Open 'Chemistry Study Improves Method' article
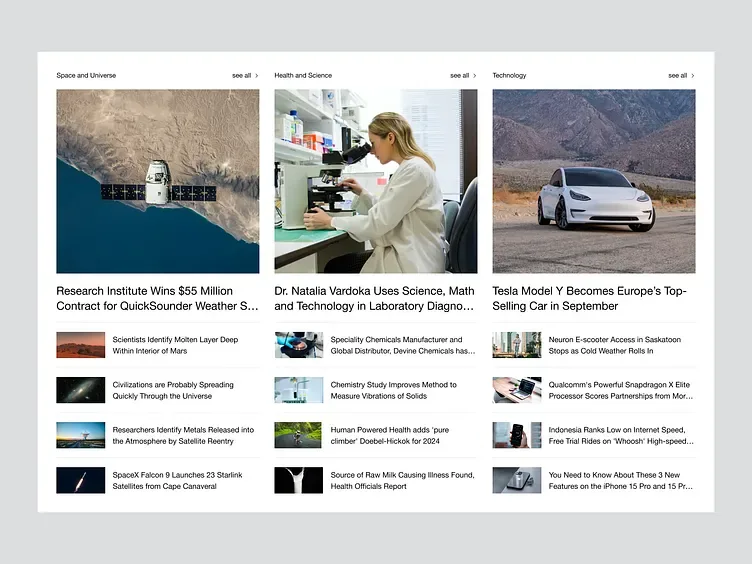752x564 pixels. [x=394, y=390]
